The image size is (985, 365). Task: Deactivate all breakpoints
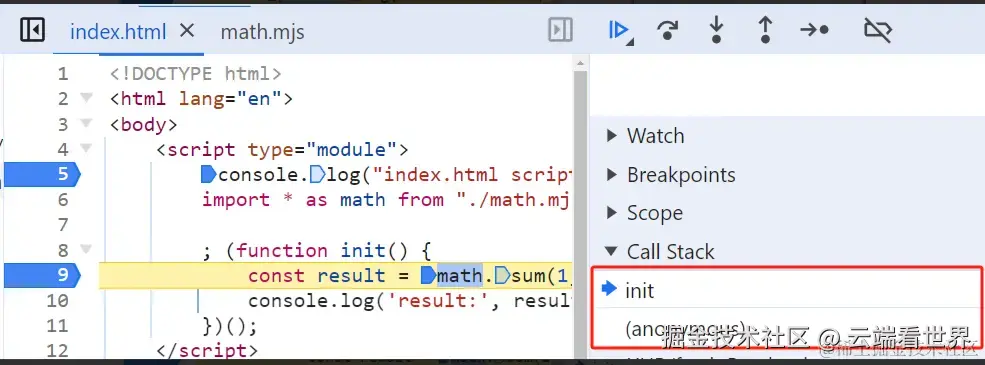click(878, 30)
